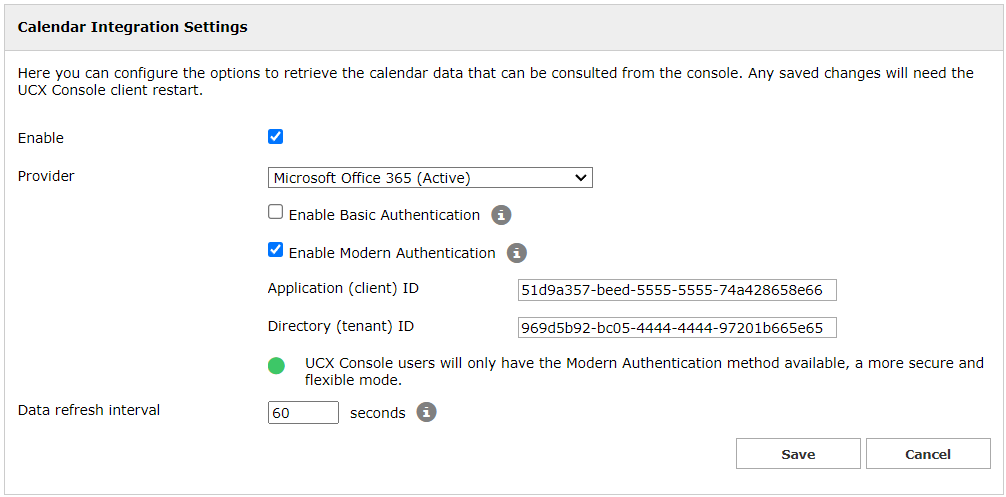This screenshot has height=497, width=1006.
Task: Click the Data refresh interval input box
Action: point(303,412)
